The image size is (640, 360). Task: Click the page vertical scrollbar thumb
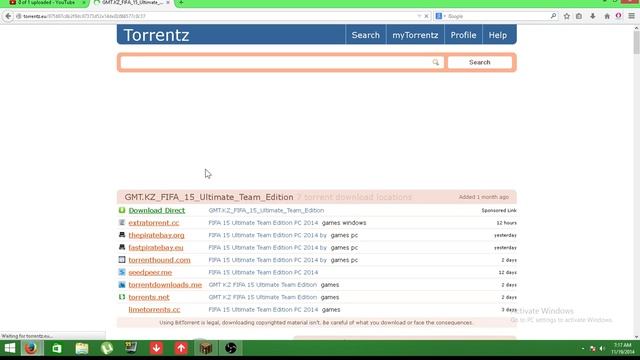636,42
